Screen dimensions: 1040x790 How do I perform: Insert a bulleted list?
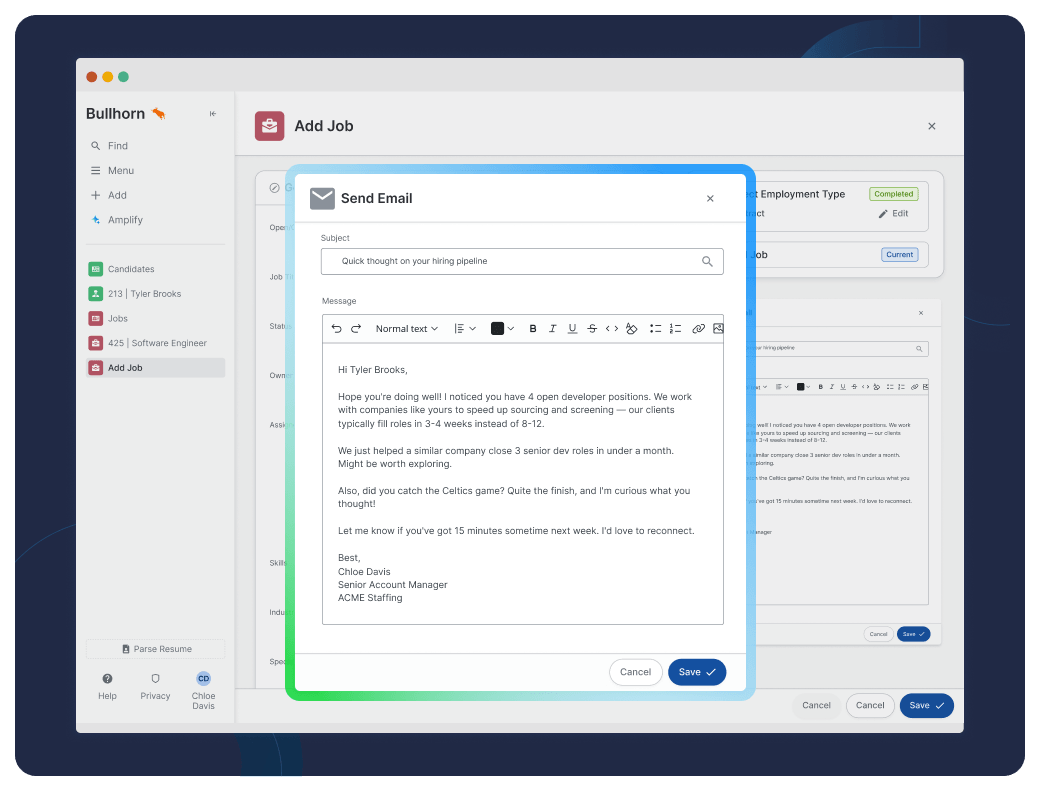click(655, 328)
